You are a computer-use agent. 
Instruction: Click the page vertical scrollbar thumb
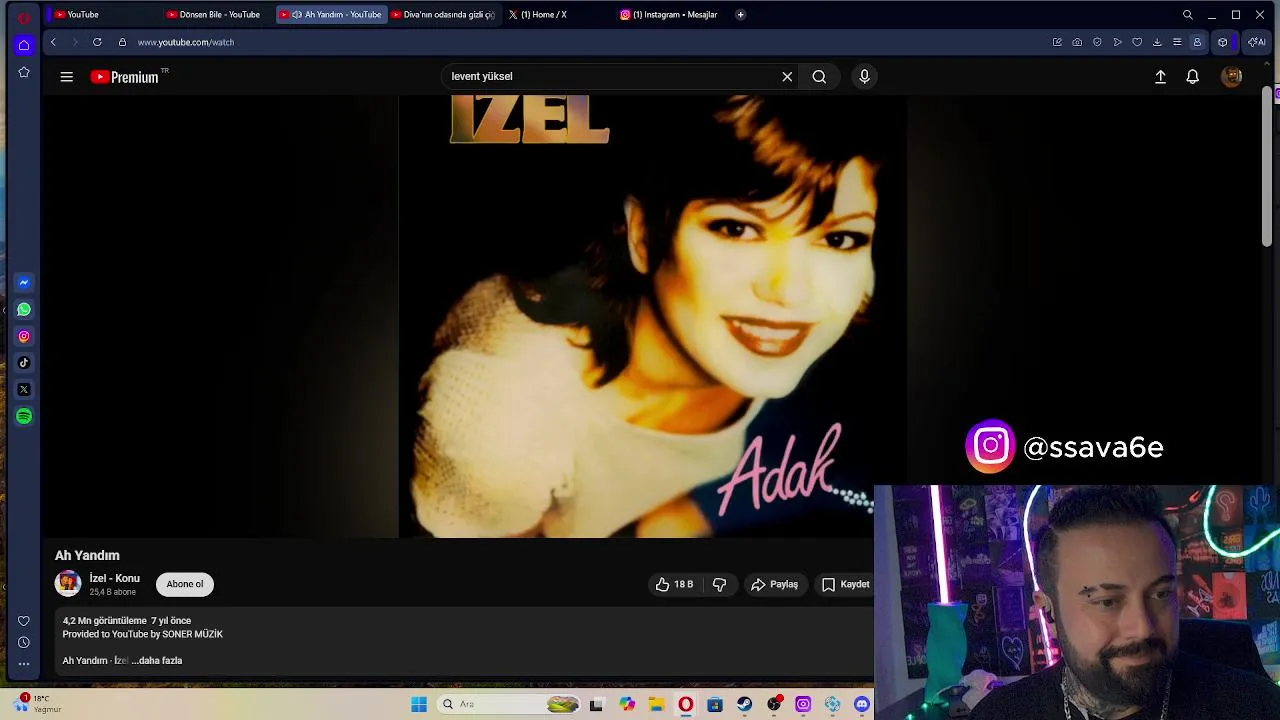click(1266, 166)
